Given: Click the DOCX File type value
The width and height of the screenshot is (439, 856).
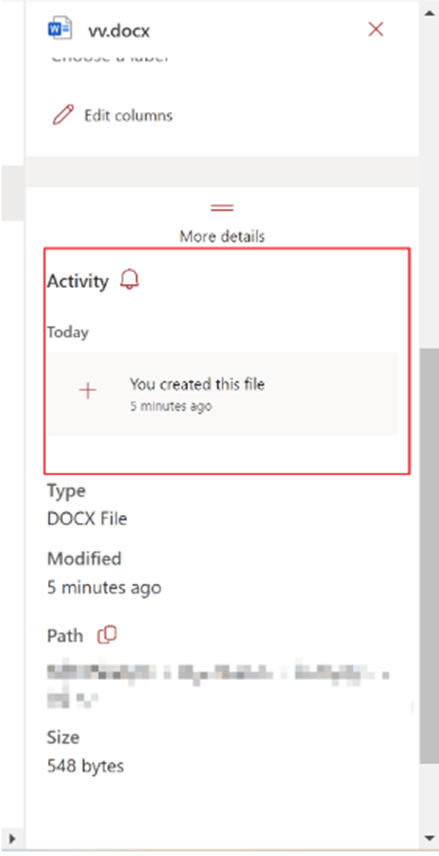Looking at the screenshot, I should pos(87,518).
